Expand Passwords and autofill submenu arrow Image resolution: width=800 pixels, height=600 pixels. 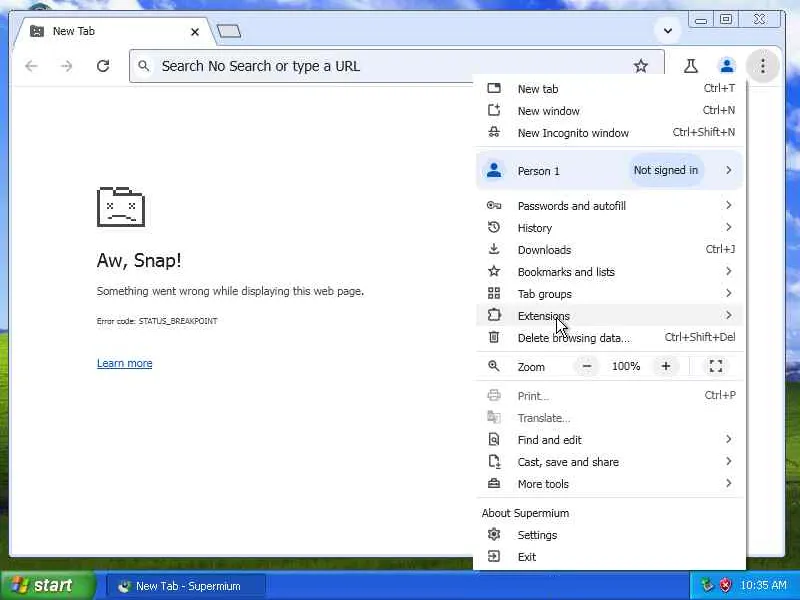click(x=729, y=205)
